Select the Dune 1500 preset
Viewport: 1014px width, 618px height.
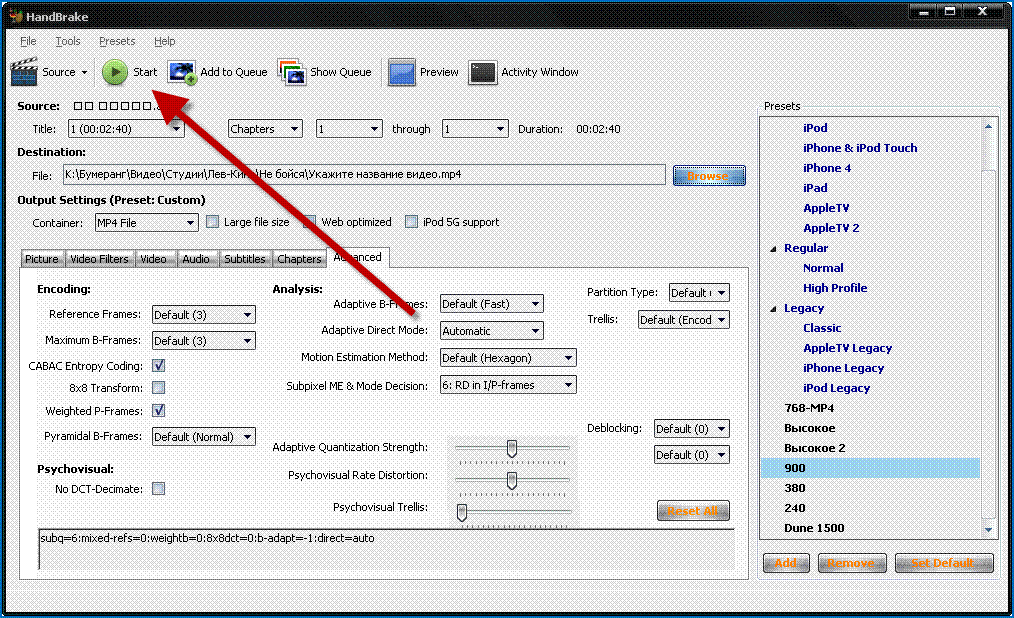[814, 528]
